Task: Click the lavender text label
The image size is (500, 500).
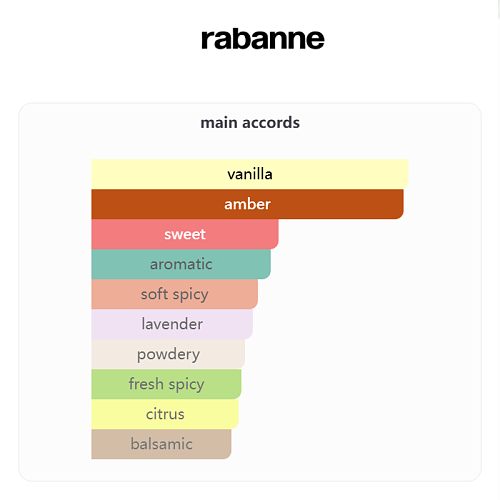Action: tap(172, 324)
